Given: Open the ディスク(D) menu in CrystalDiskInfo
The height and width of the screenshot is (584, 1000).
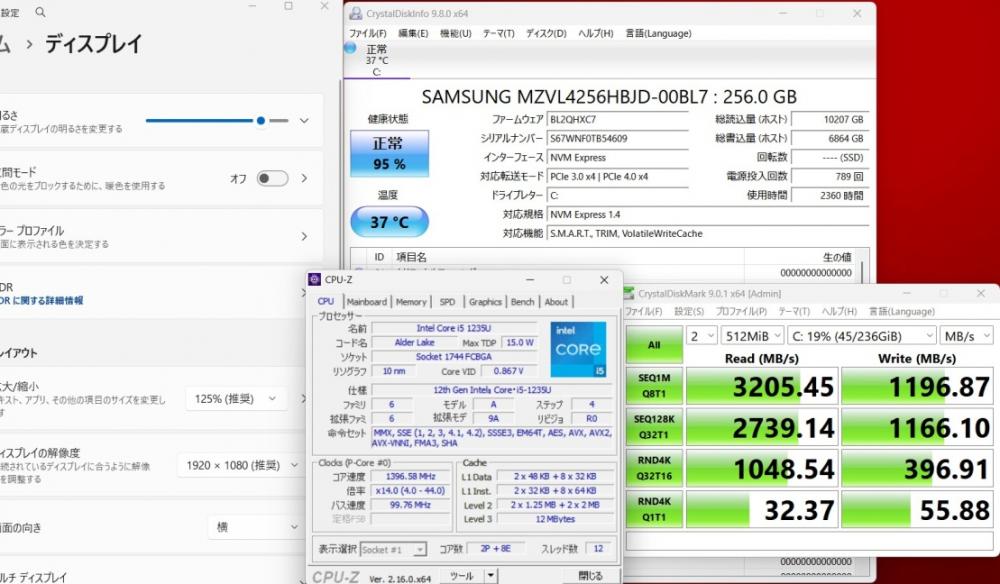Looking at the screenshot, I should pos(546,33).
